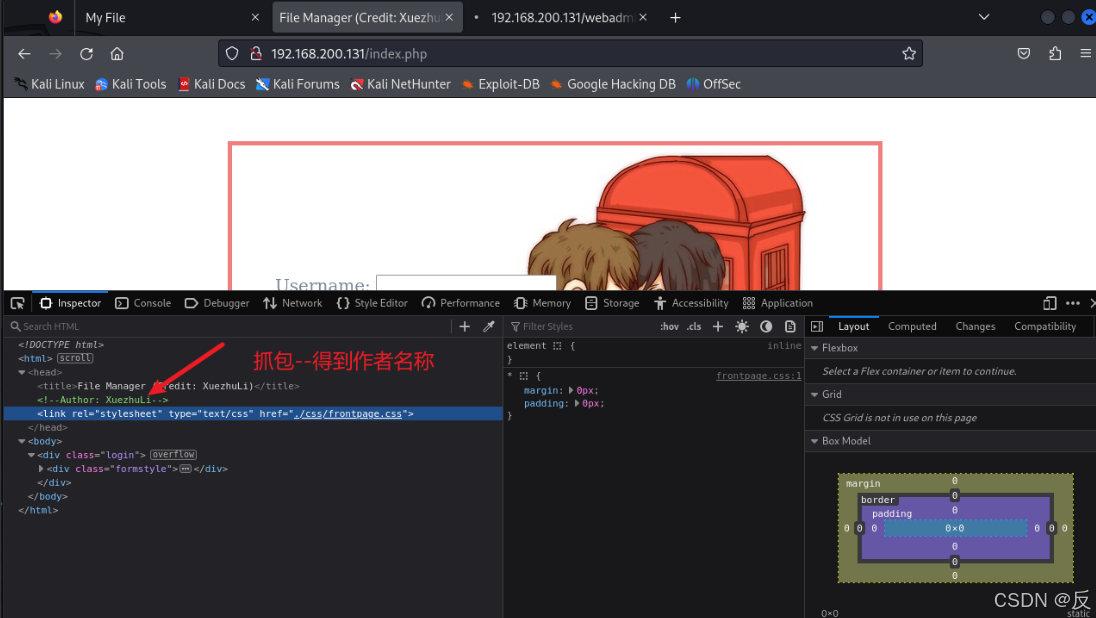The height and width of the screenshot is (618, 1096).
Task: Open the Kali Forums bookmark
Action: click(x=298, y=84)
